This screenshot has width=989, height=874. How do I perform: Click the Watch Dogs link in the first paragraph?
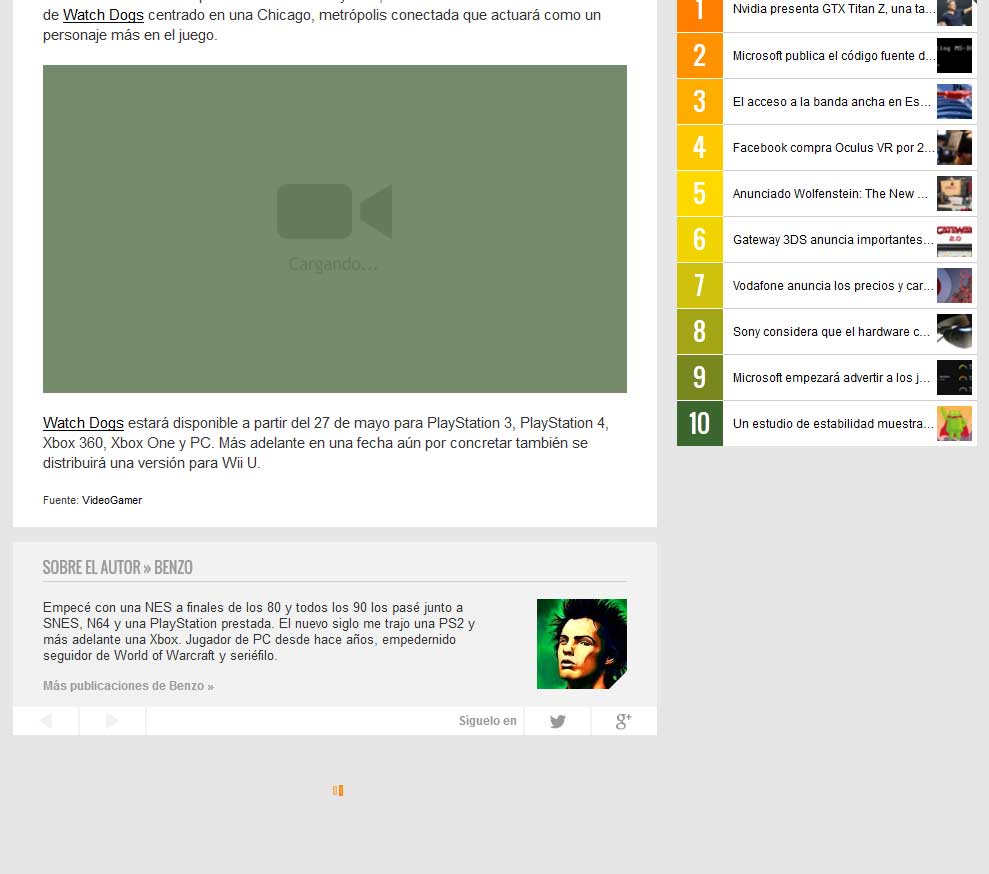tap(103, 15)
